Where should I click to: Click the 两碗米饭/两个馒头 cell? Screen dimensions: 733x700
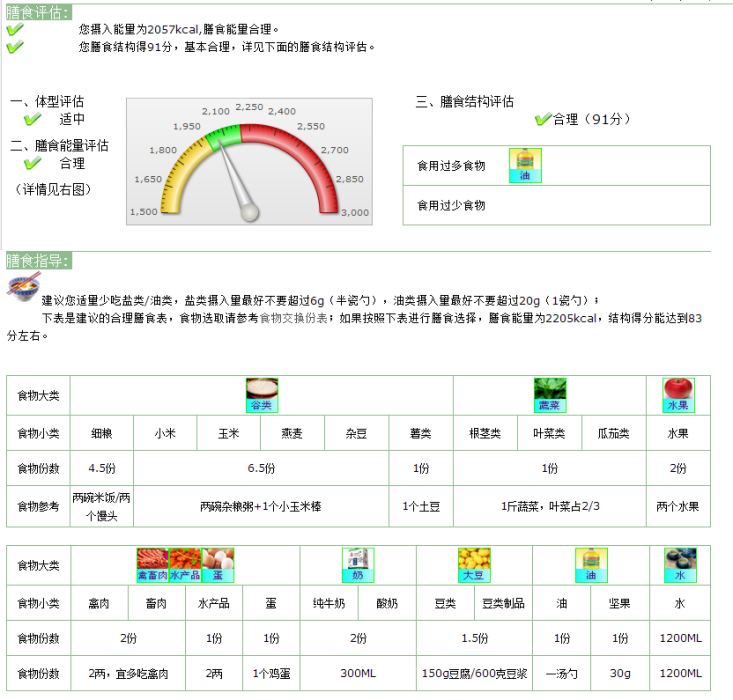pyautogui.click(x=102, y=506)
